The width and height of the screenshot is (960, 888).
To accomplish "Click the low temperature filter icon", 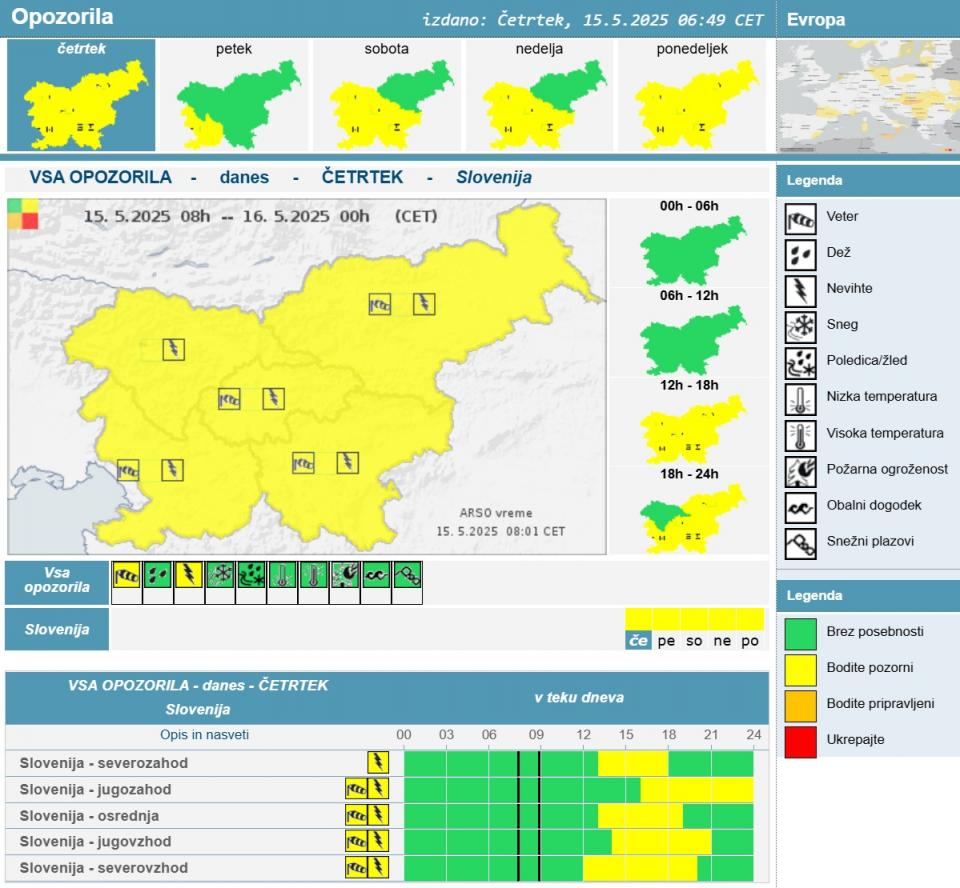I will (283, 575).
